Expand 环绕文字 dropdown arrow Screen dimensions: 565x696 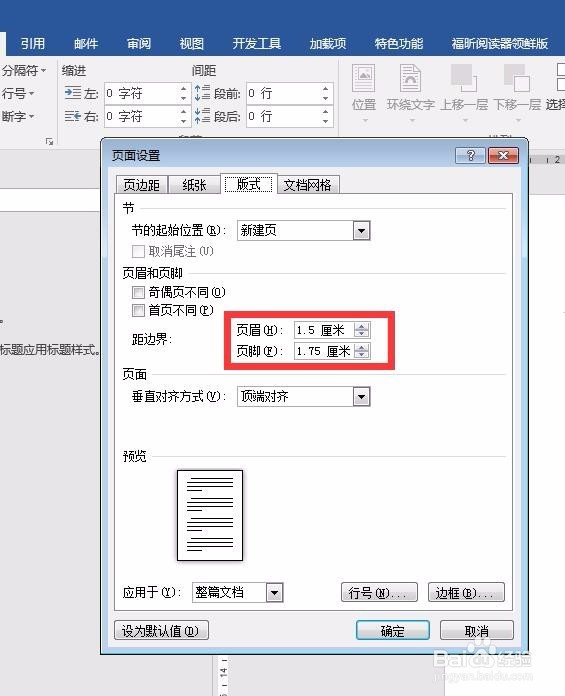click(x=412, y=121)
